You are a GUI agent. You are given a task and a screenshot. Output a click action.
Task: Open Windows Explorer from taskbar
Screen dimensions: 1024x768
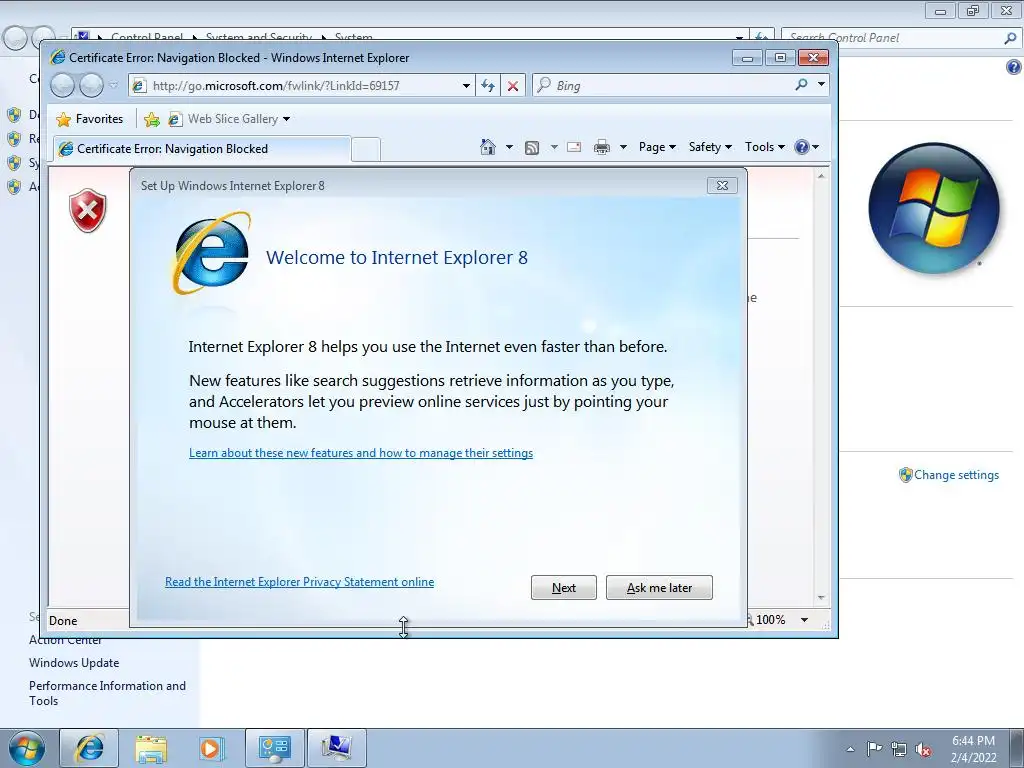click(x=151, y=748)
